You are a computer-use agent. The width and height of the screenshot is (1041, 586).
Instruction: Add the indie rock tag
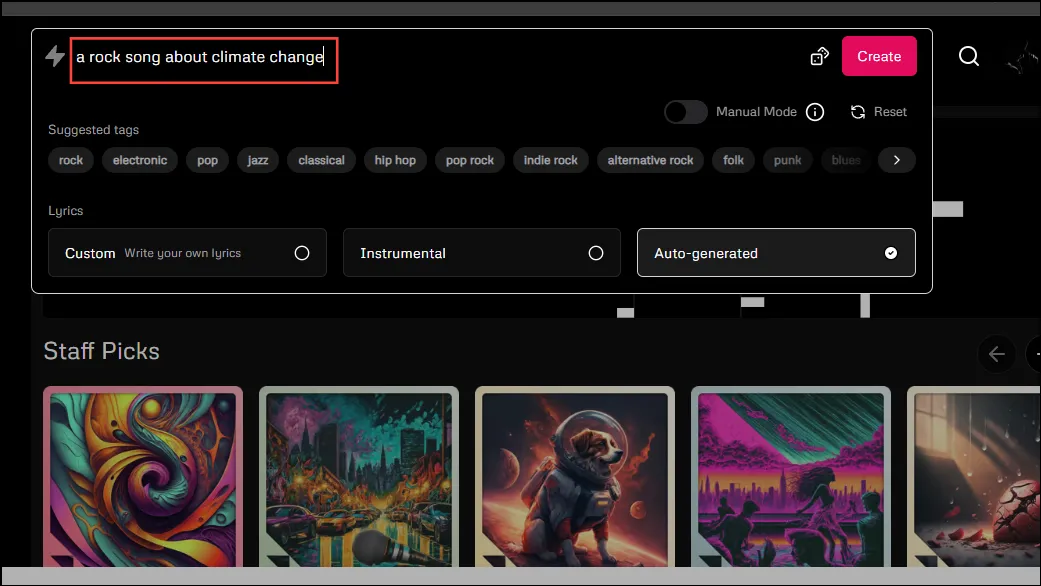(550, 160)
